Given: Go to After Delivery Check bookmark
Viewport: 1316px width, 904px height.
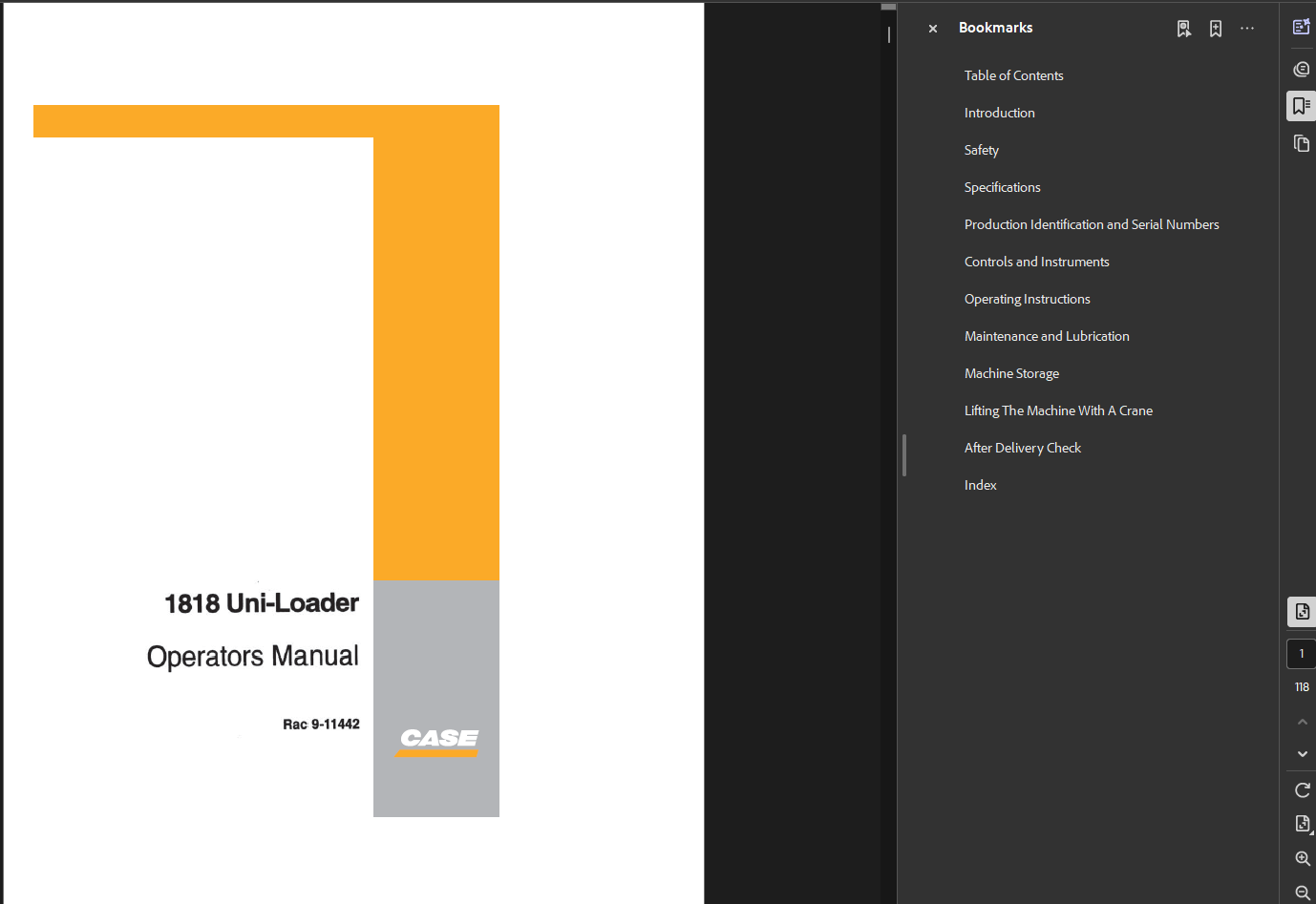Looking at the screenshot, I should (x=1022, y=448).
